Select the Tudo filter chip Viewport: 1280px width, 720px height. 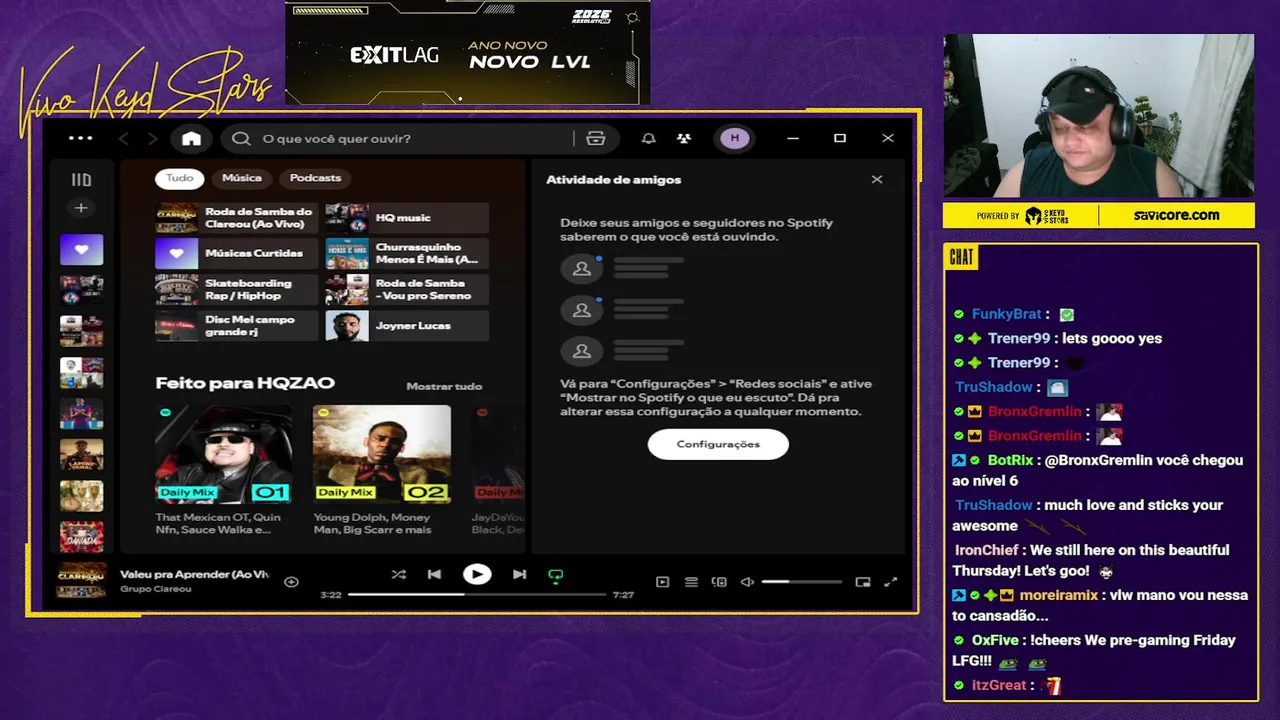pos(180,178)
